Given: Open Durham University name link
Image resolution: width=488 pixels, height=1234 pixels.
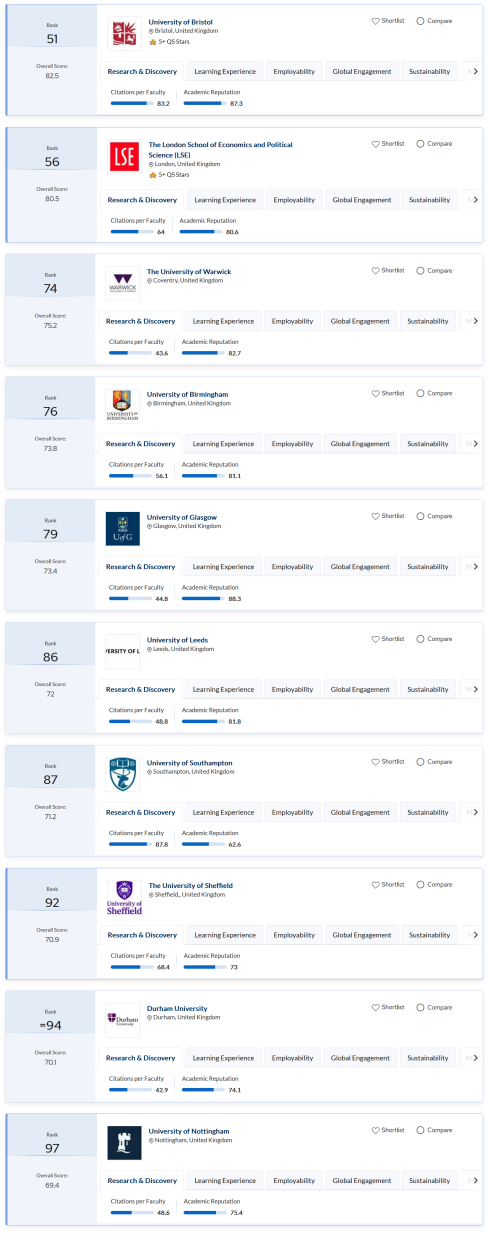Looking at the screenshot, I should pos(176,1008).
